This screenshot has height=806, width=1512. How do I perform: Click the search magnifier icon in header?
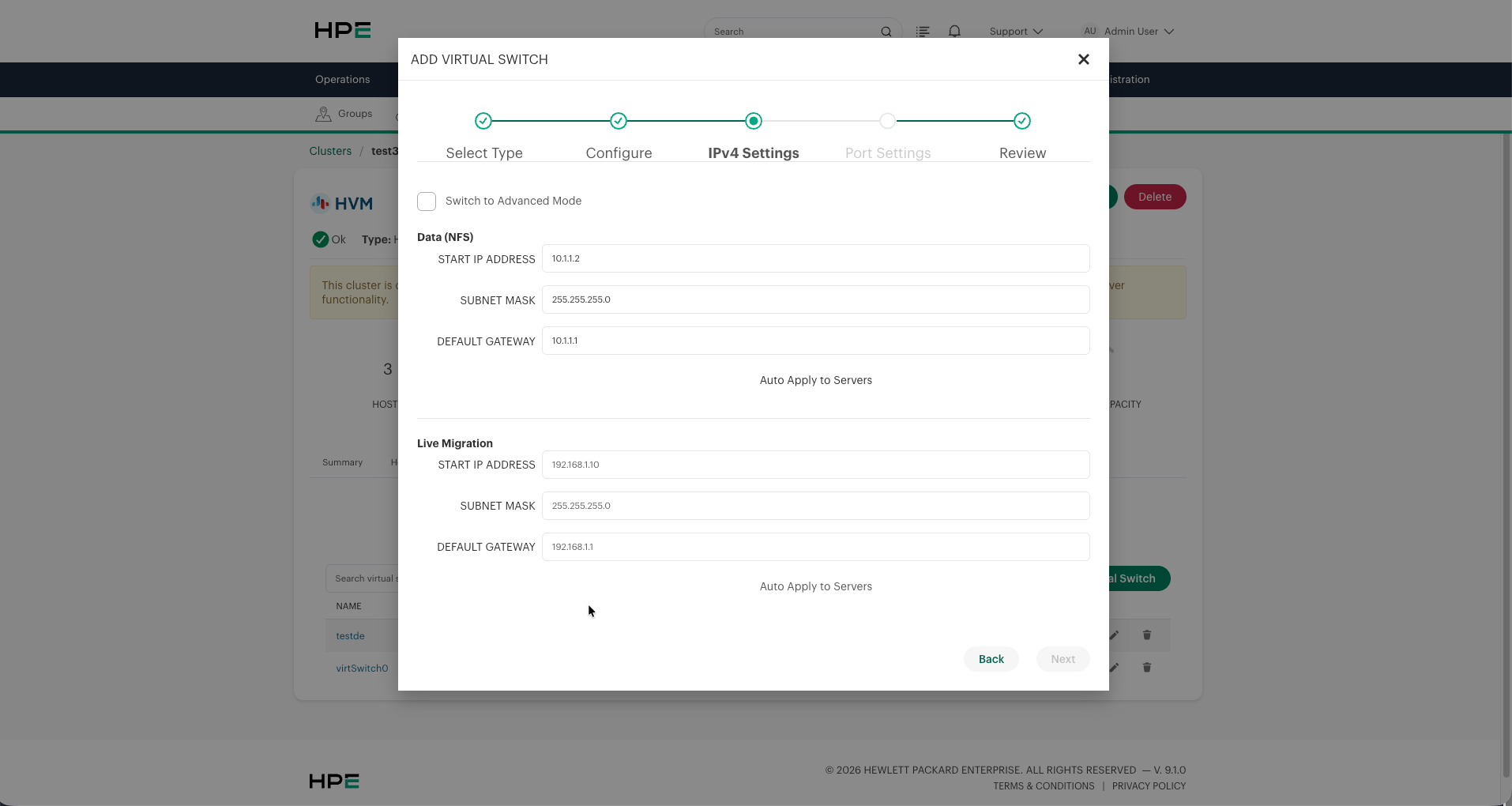886,32
